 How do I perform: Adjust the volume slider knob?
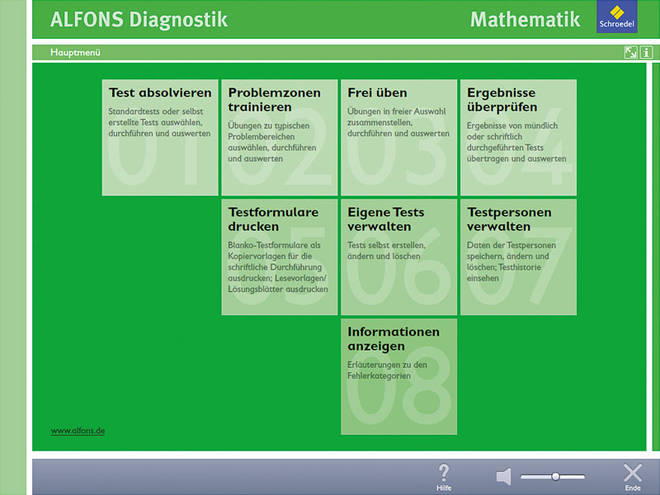[x=556, y=476]
